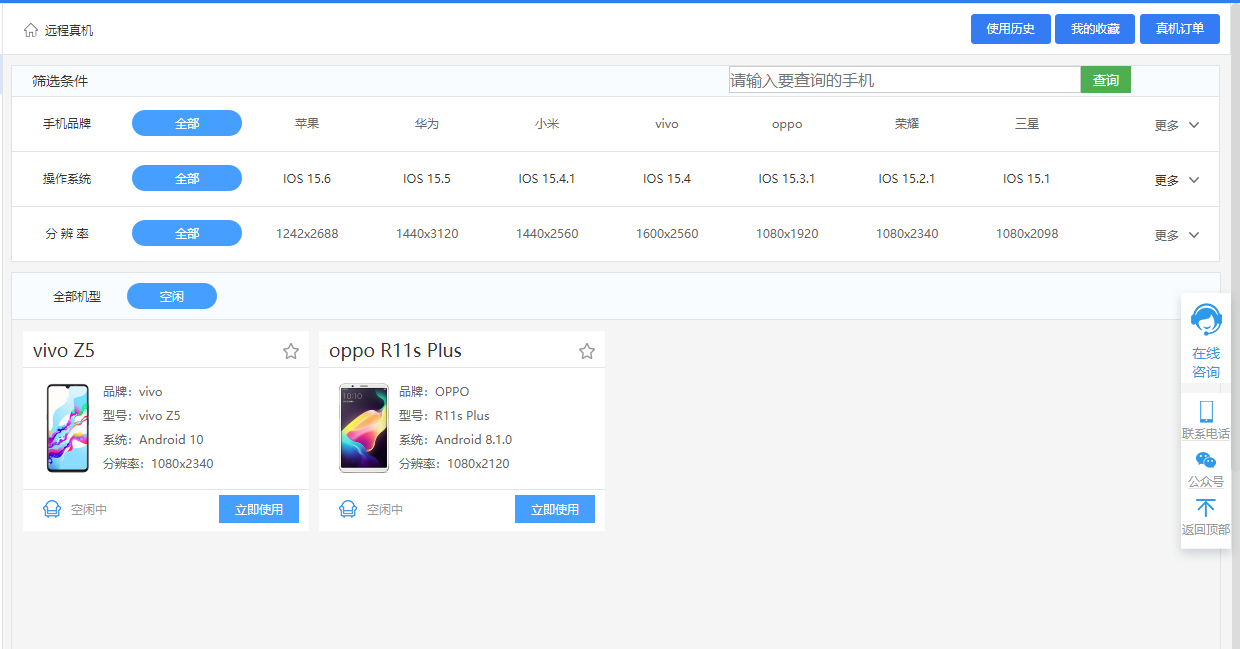Screen dimensions: 1240x649
Task: Filter system by IOS 15.5
Action: pos(427,179)
